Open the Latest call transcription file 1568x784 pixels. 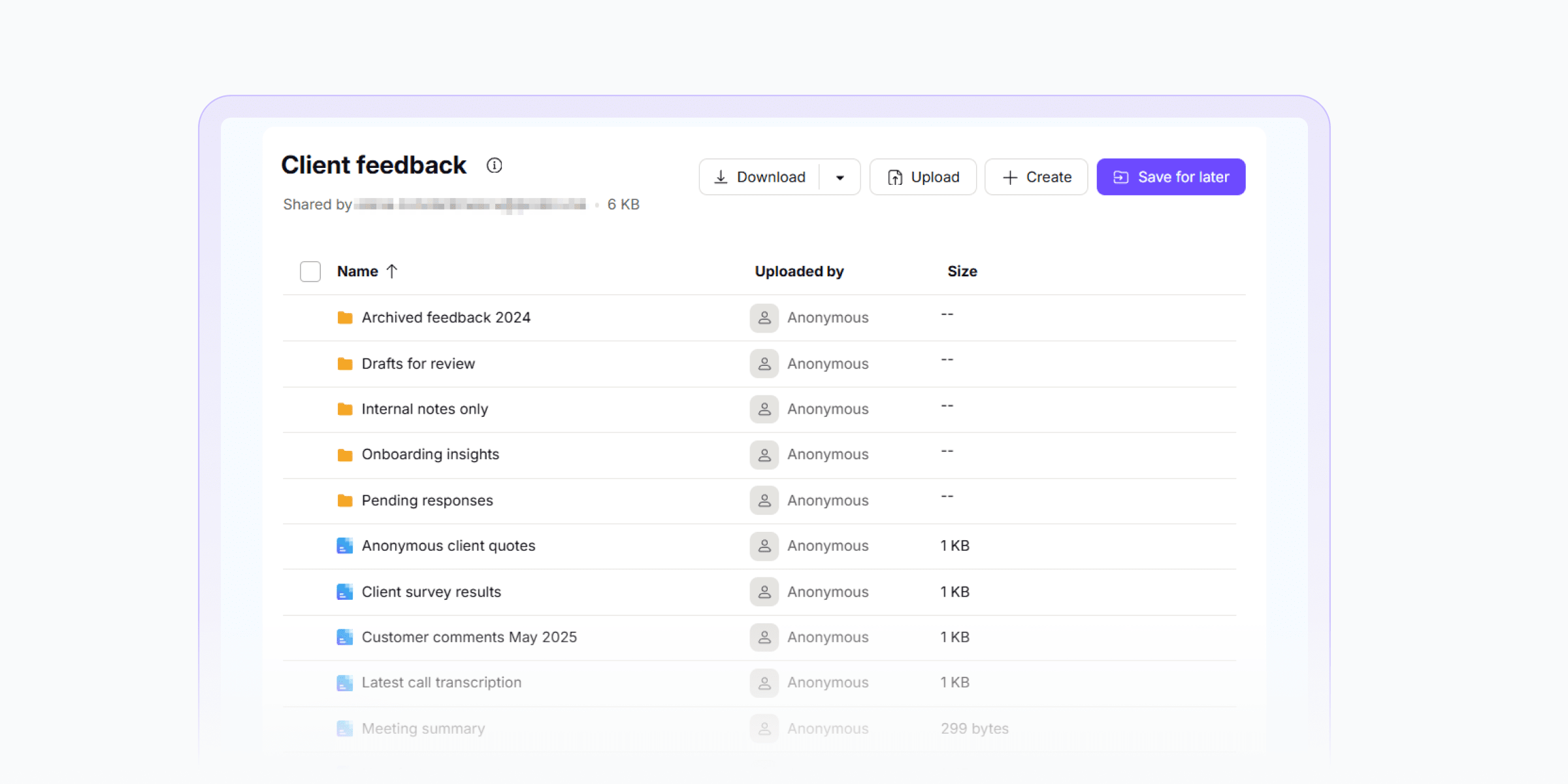pos(441,683)
